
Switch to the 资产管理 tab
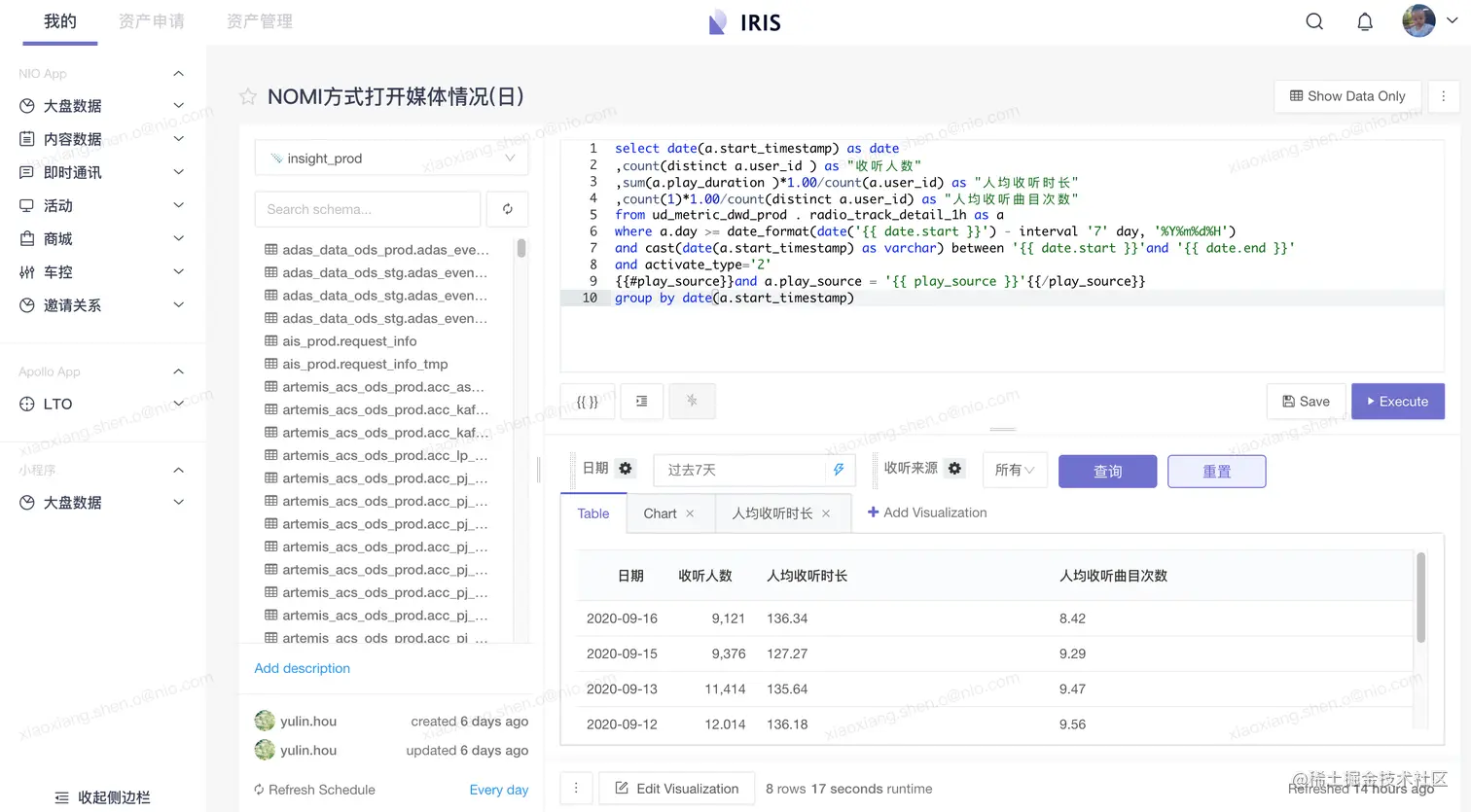260,21
